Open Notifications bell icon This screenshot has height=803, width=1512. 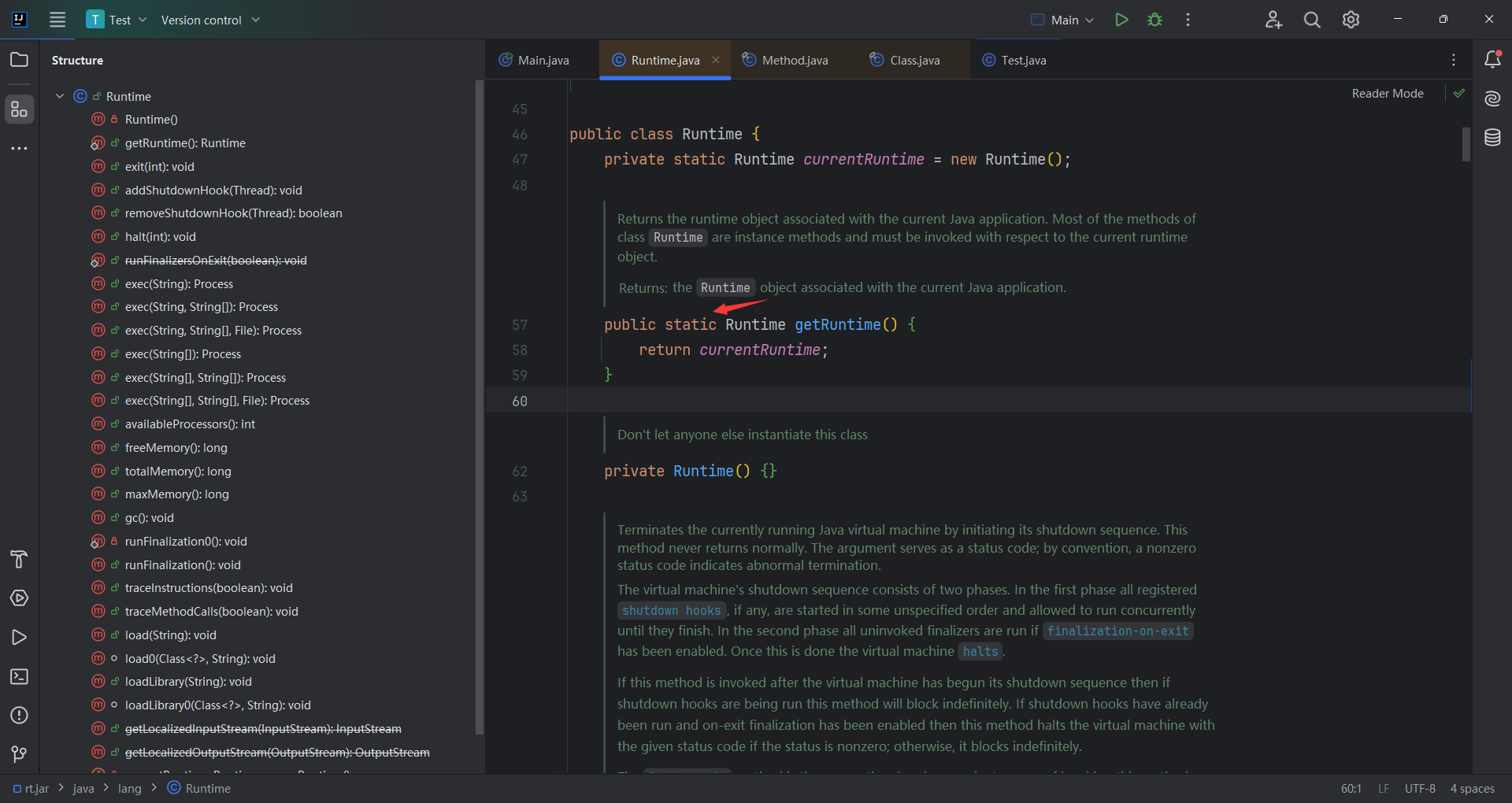(1492, 60)
